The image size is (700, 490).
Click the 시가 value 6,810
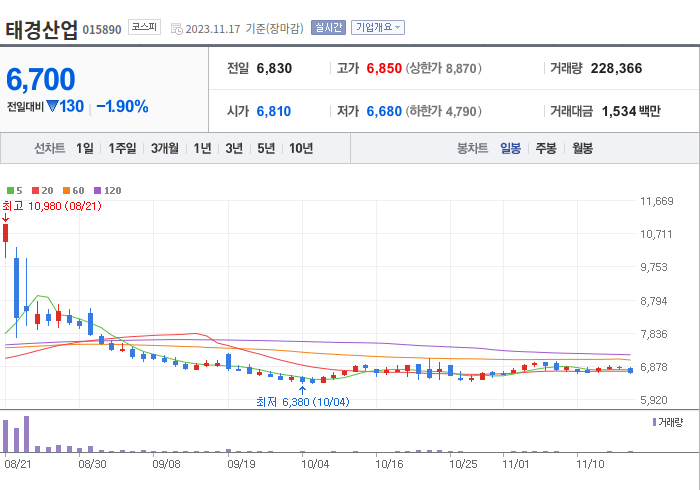click(x=274, y=111)
